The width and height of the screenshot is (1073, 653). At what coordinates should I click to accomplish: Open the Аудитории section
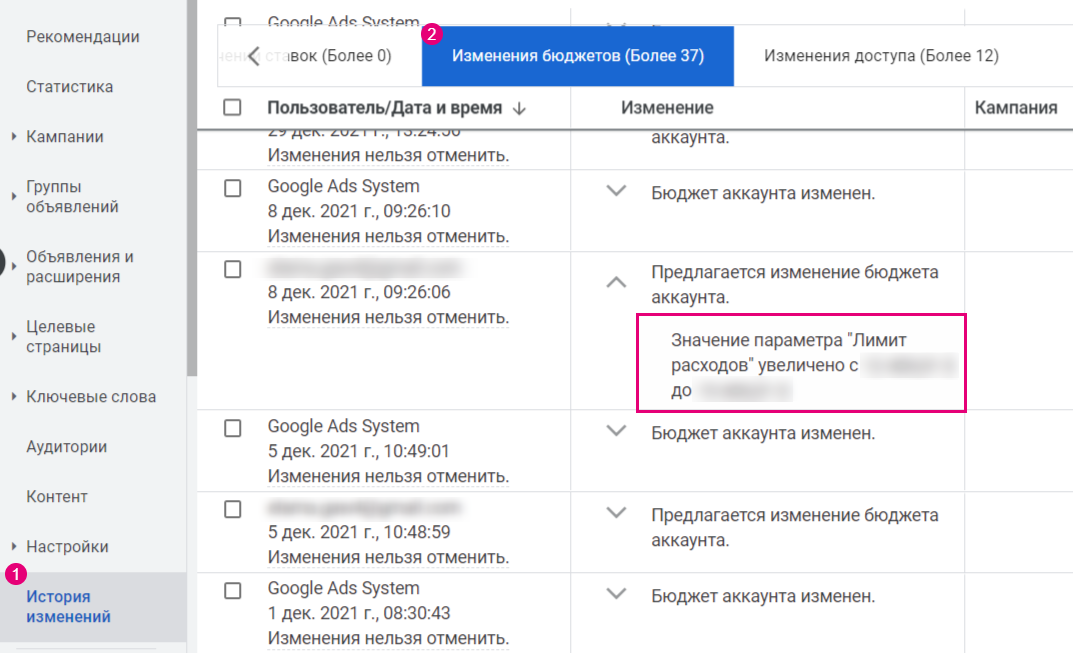[x=67, y=447]
